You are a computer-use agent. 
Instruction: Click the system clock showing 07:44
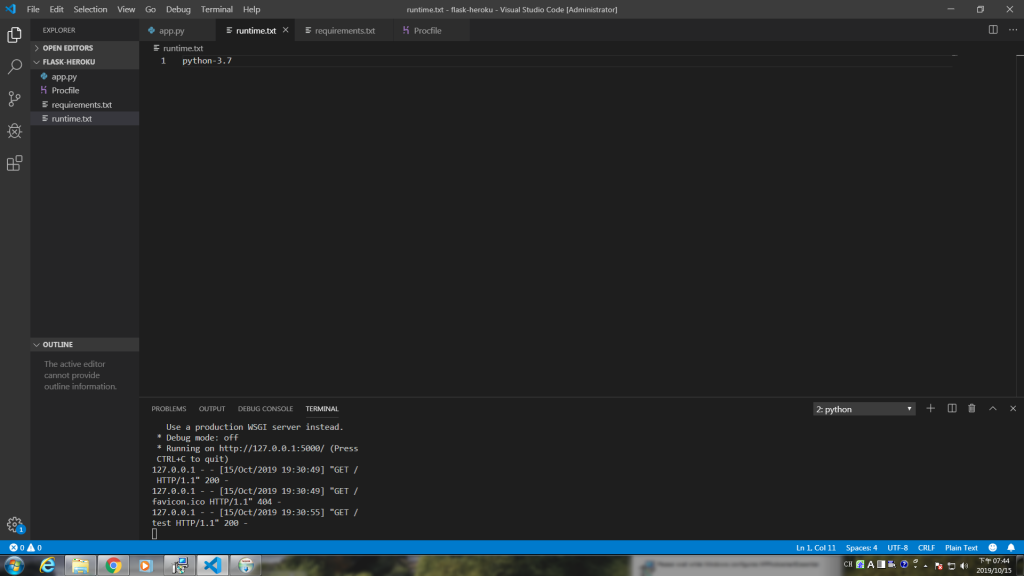994,566
